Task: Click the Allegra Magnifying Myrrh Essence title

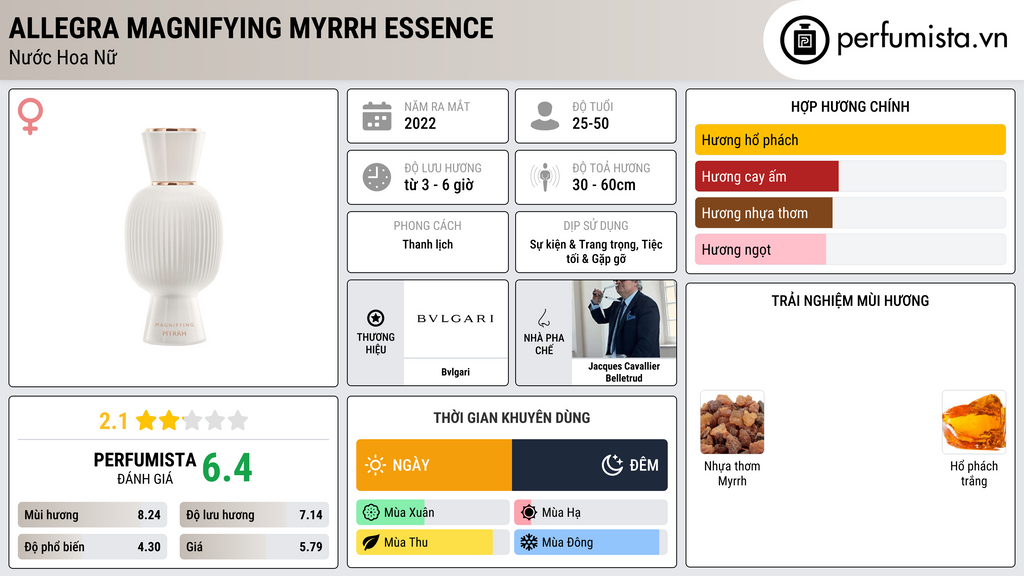Action: tap(251, 28)
